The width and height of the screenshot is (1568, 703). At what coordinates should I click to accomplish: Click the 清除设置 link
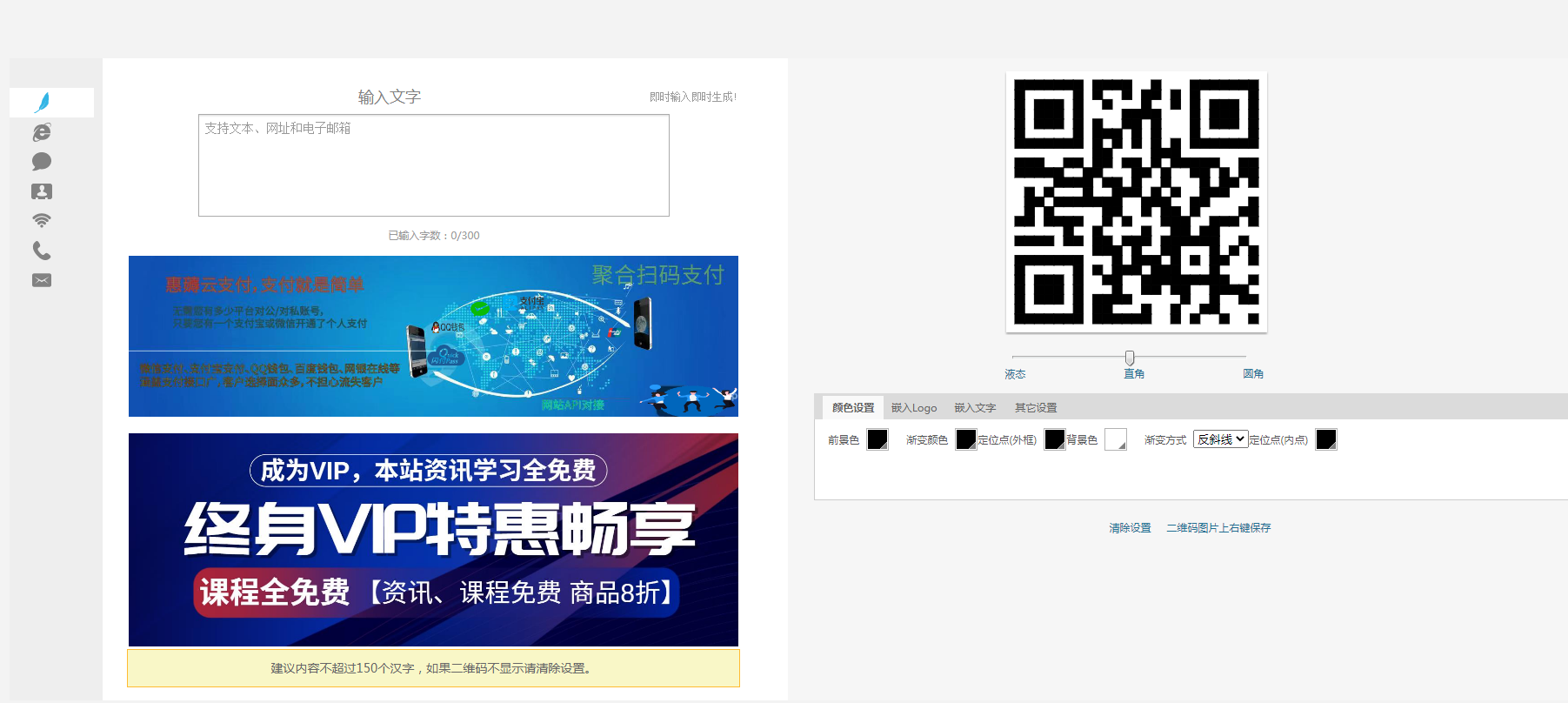click(1130, 528)
